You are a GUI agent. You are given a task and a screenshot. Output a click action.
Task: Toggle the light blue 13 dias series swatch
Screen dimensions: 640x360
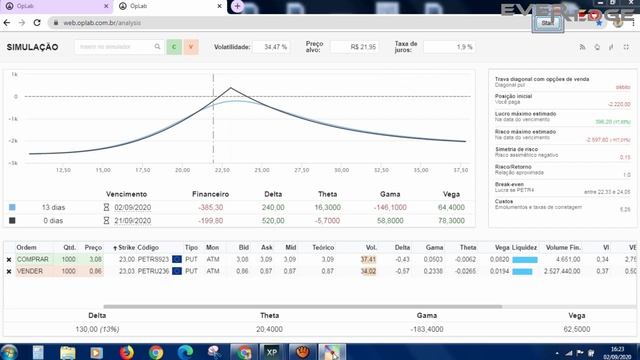tap(12, 207)
